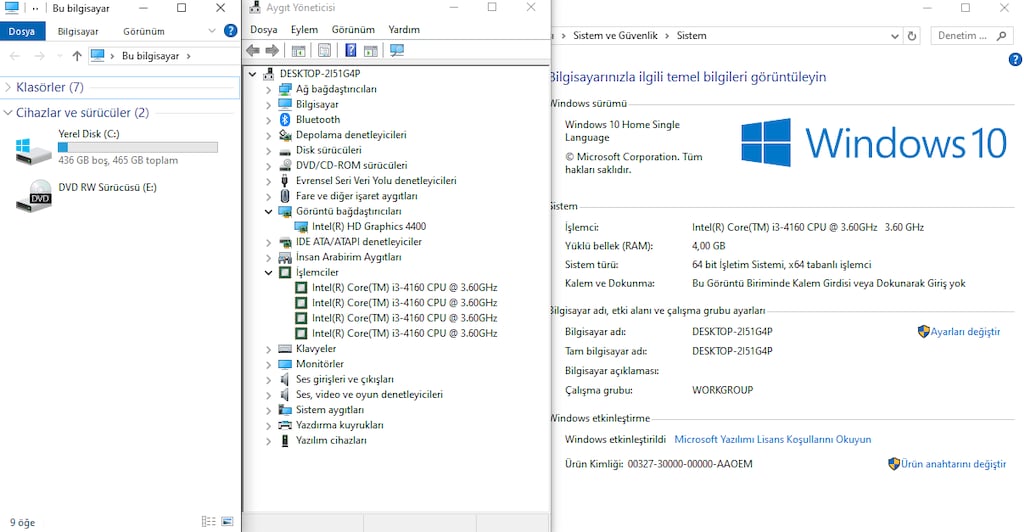Click the Klavyeler keyboard icon

coord(285,349)
